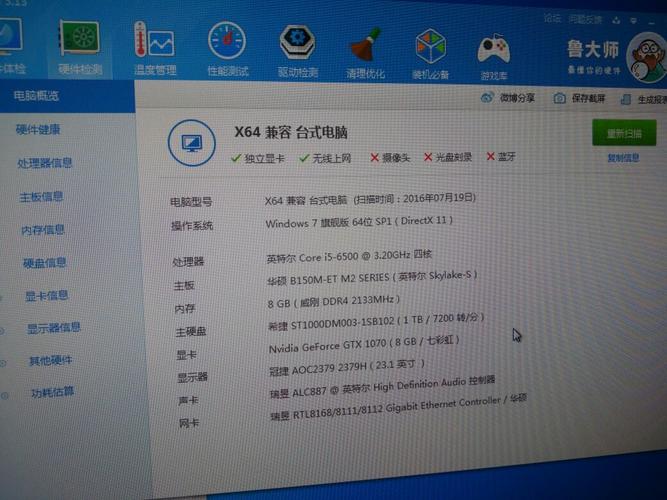
Task: Click 蓝牙 unavailable status
Action: (x=501, y=157)
